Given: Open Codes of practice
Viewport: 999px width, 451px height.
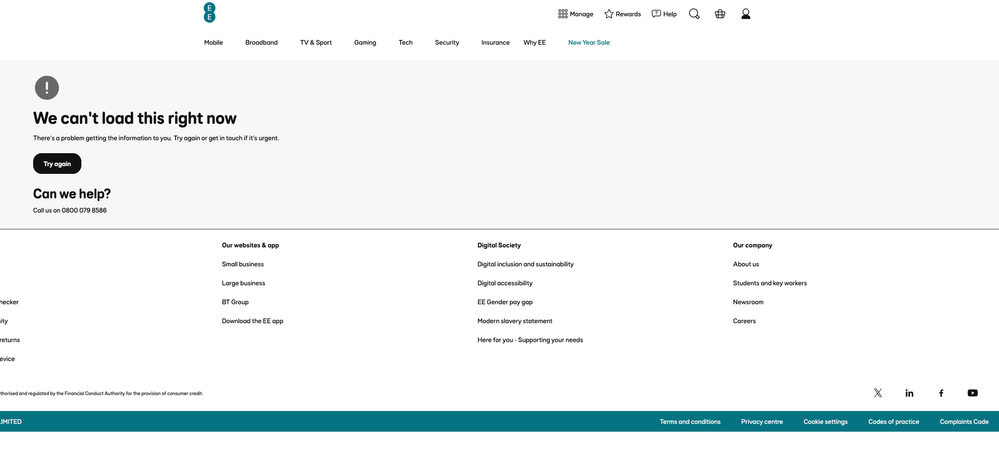Looking at the screenshot, I should [x=893, y=422].
